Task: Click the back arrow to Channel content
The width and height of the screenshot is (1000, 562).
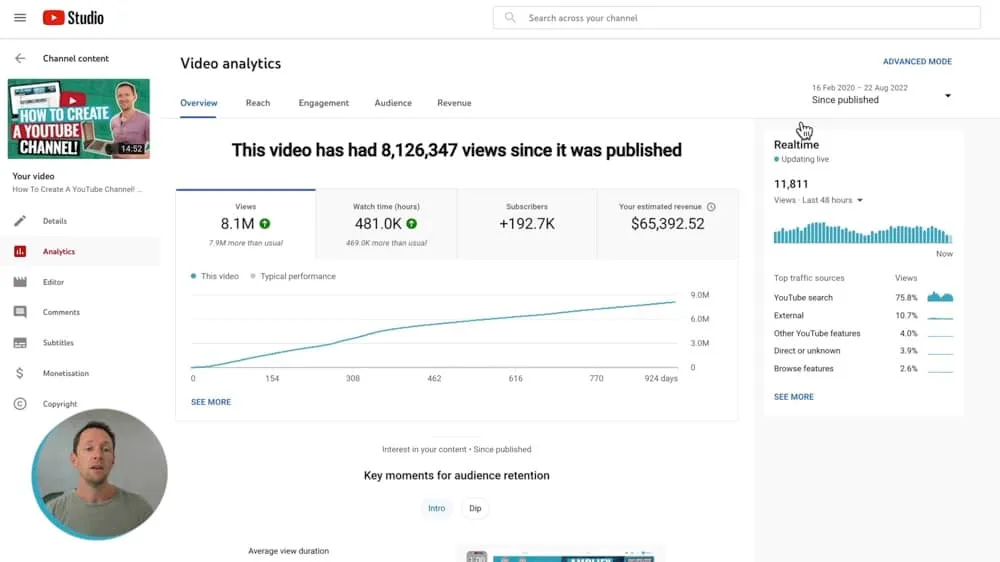Action: [20, 59]
